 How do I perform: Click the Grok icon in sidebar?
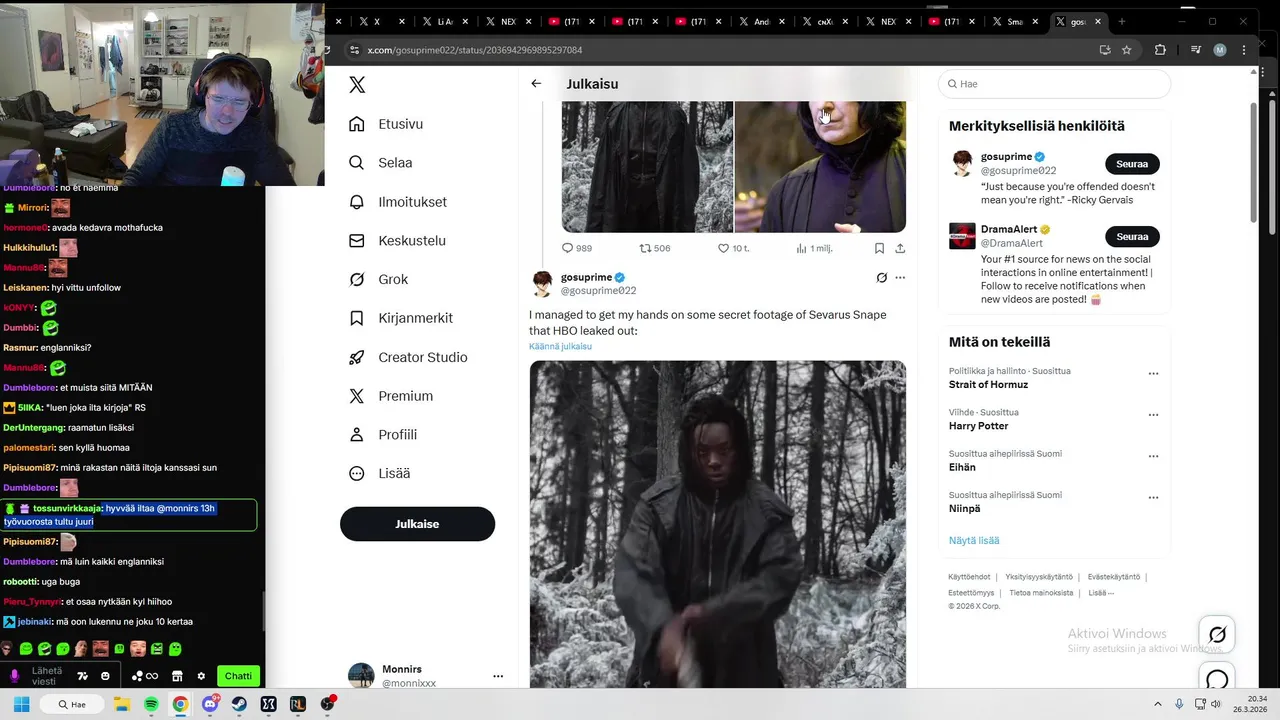pos(357,280)
